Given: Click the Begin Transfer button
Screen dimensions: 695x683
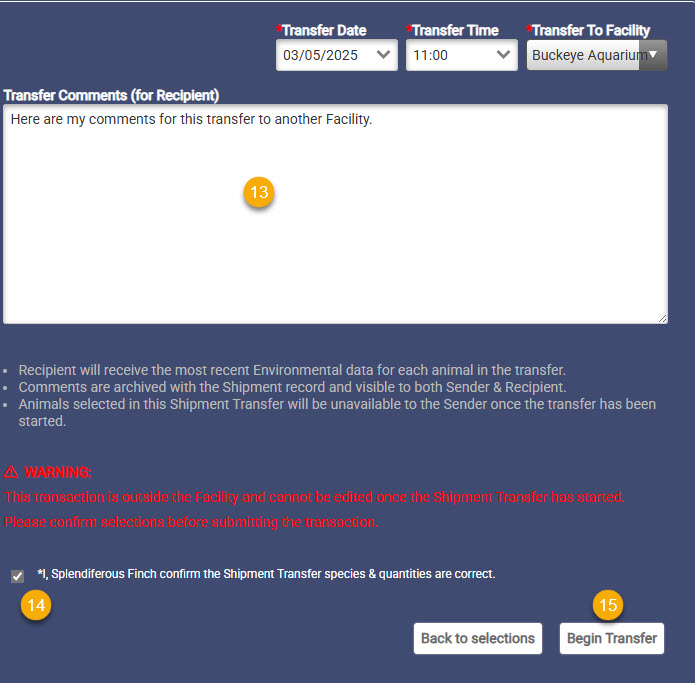Looking at the screenshot, I should pyautogui.click(x=612, y=638).
